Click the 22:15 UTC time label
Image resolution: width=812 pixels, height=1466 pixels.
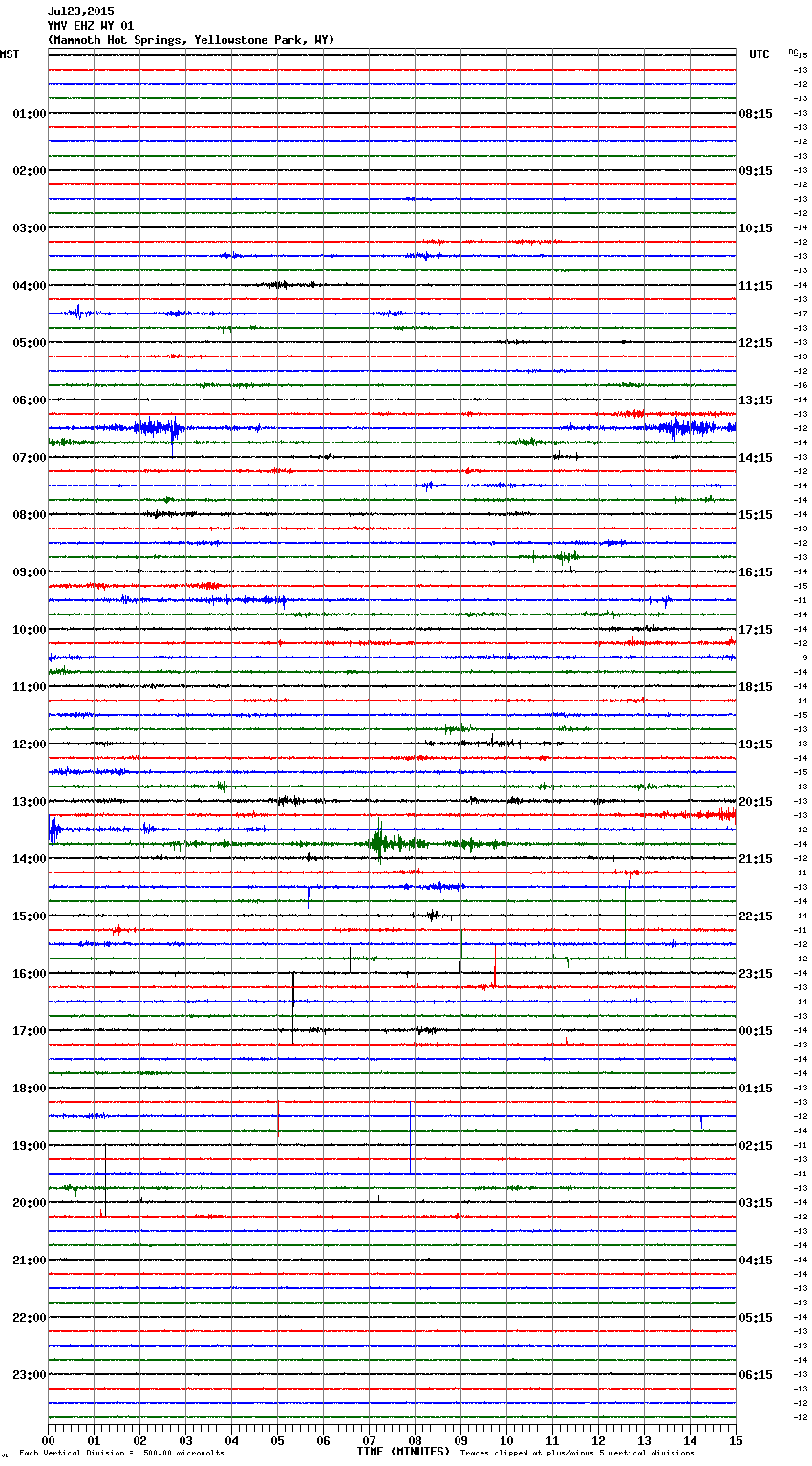[x=756, y=916]
